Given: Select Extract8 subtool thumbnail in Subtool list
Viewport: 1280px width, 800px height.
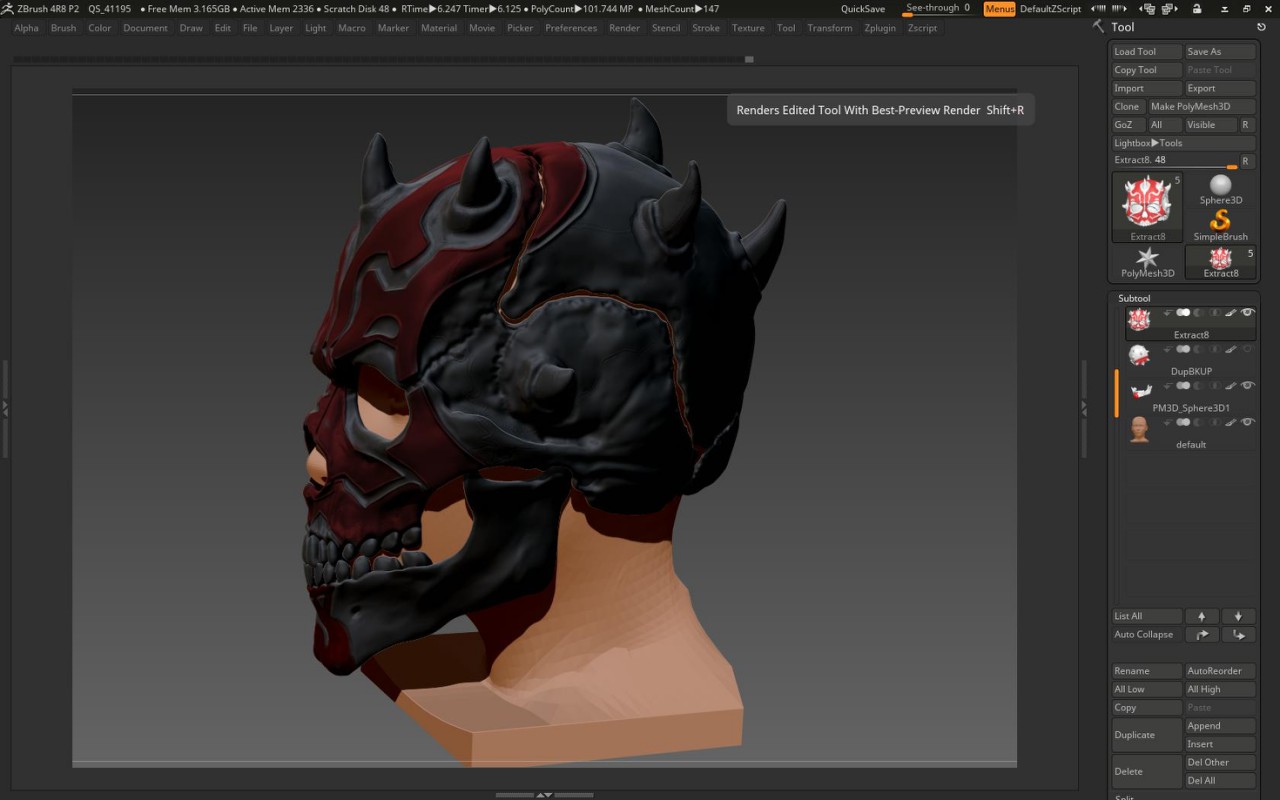Looking at the screenshot, I should 1139,319.
